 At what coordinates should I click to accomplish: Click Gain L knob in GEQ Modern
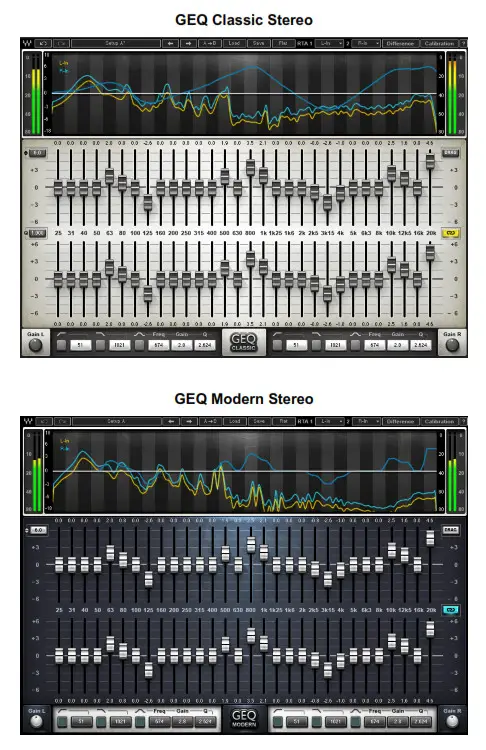[x=37, y=722]
